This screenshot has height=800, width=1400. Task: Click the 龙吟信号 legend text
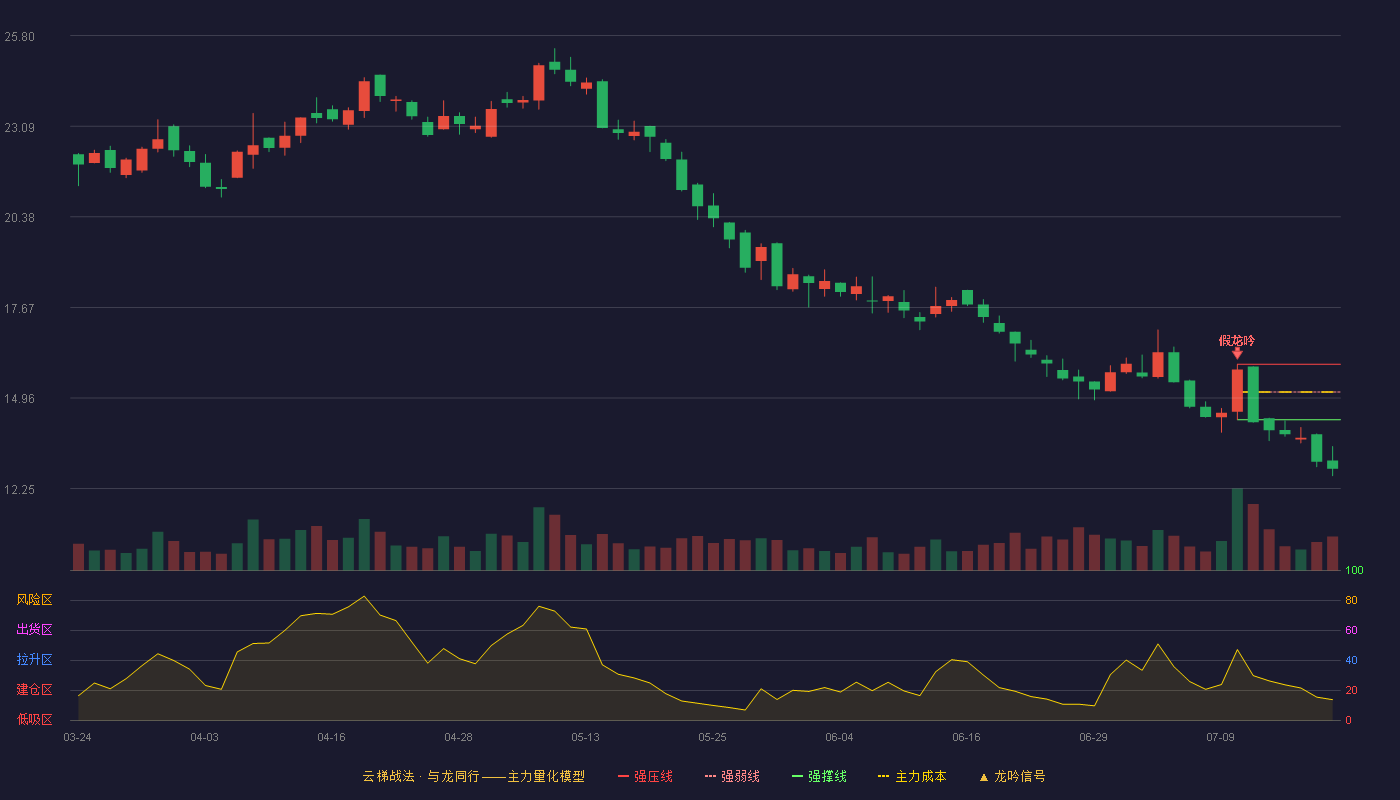(x=1019, y=777)
